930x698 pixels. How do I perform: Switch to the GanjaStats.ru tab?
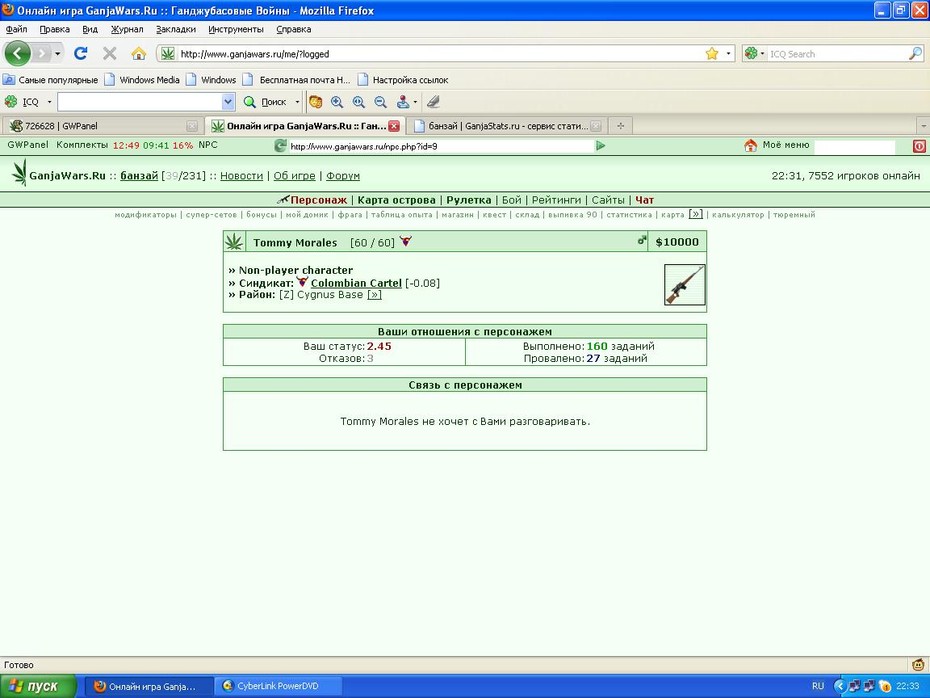[507, 126]
